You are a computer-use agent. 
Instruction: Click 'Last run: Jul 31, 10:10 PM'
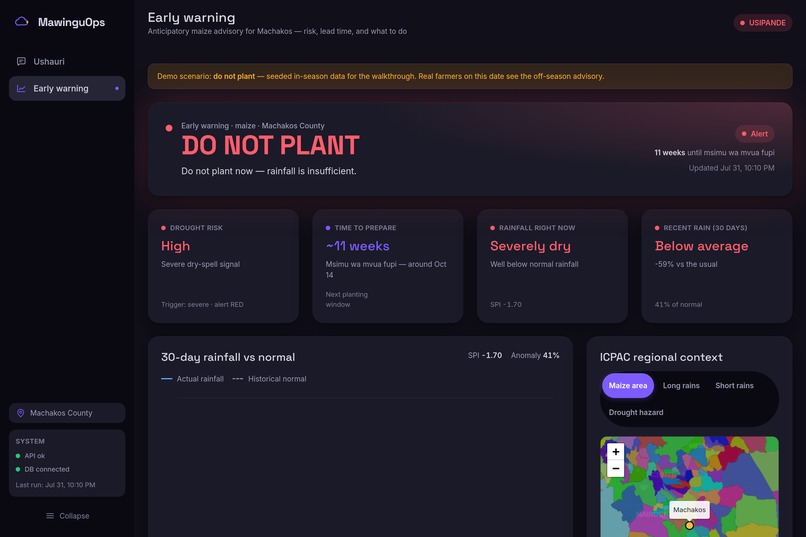coord(55,485)
